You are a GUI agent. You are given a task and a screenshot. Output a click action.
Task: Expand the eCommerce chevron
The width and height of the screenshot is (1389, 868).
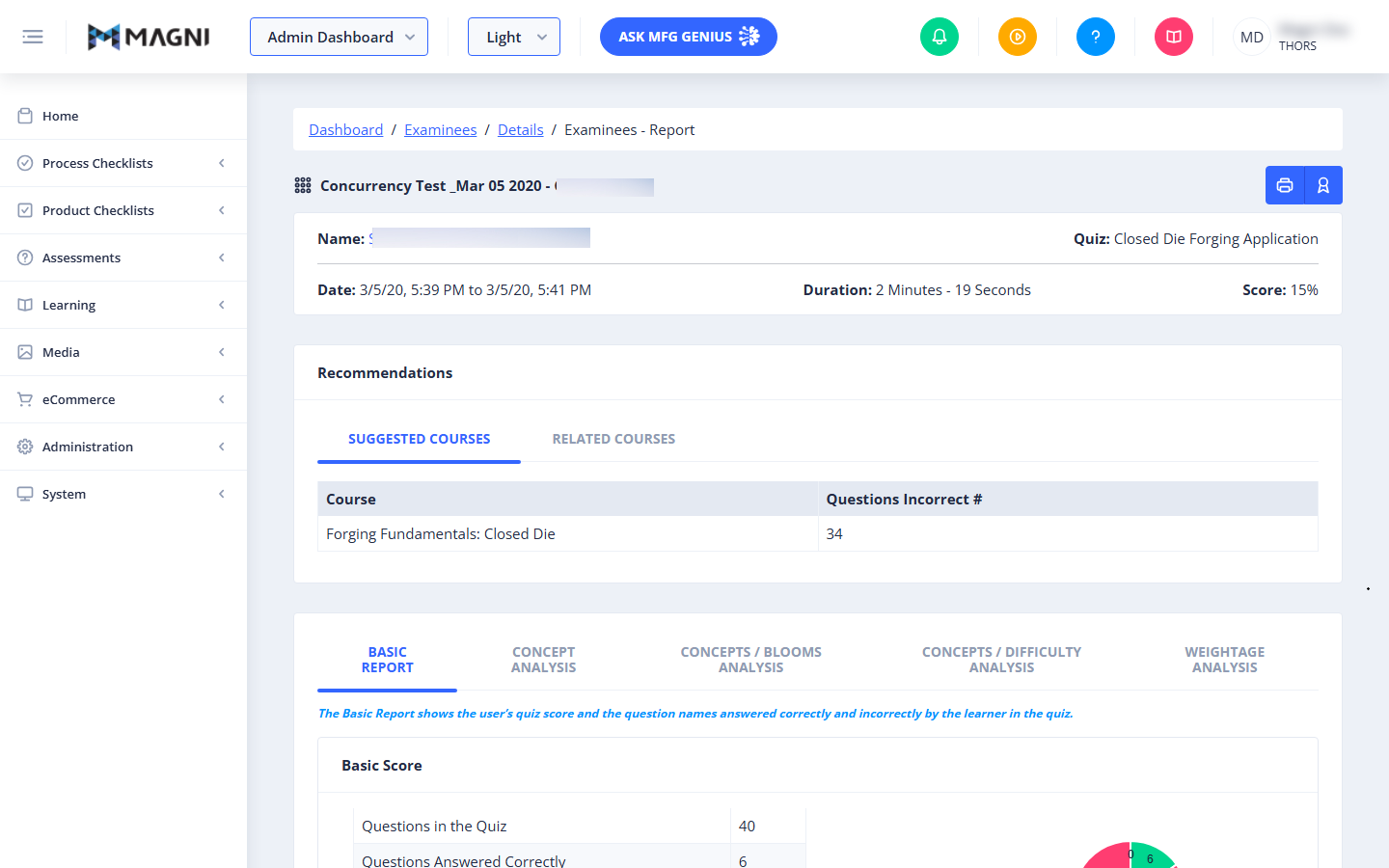[222, 399]
